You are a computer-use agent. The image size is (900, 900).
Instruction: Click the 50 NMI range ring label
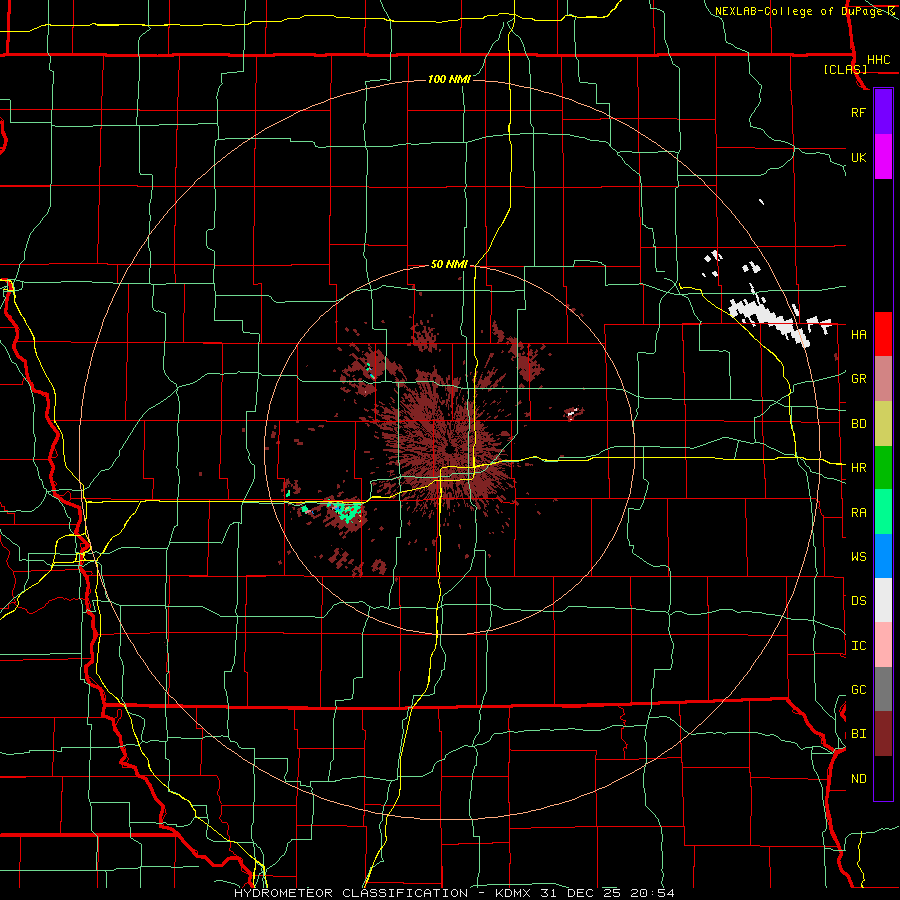coord(449,264)
